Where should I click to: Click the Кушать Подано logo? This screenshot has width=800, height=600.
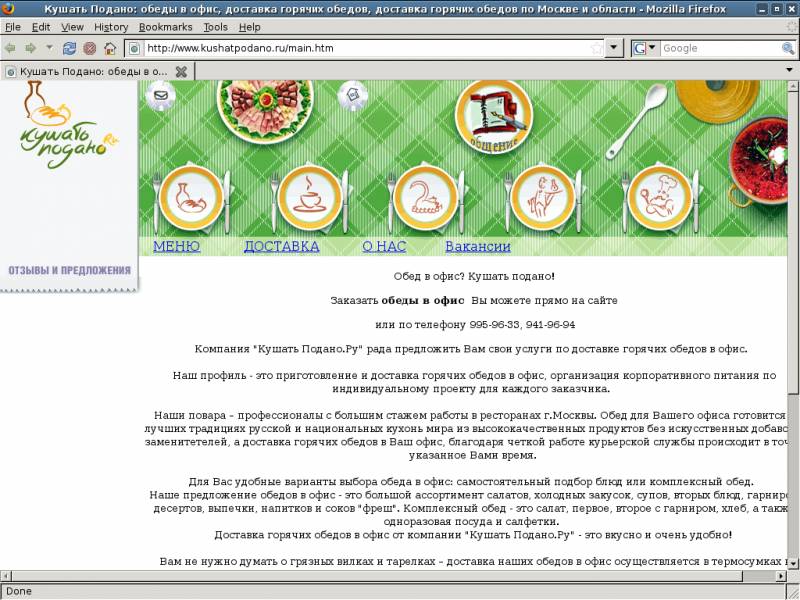pyautogui.click(x=68, y=126)
